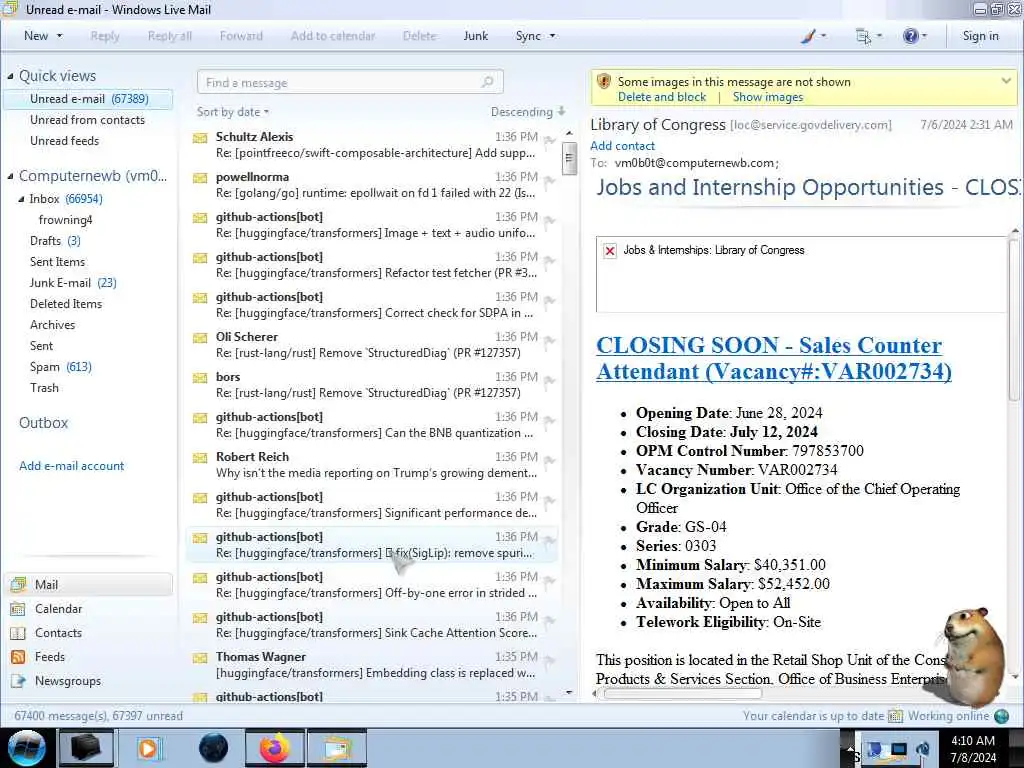The image size is (1024, 768).
Task: Click the Feeds RSS icon
Action: click(18, 656)
